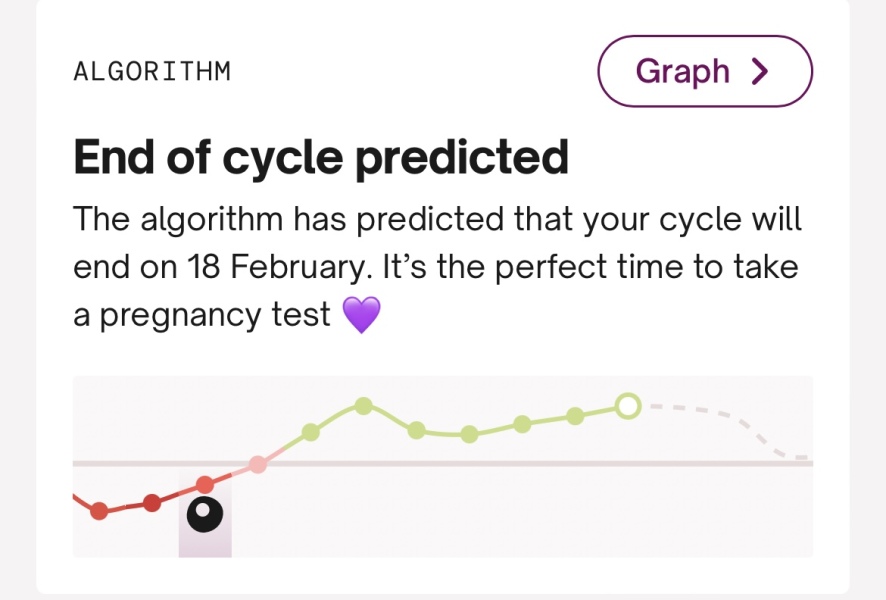Click the chevron arrow beside Graph

coord(761,71)
